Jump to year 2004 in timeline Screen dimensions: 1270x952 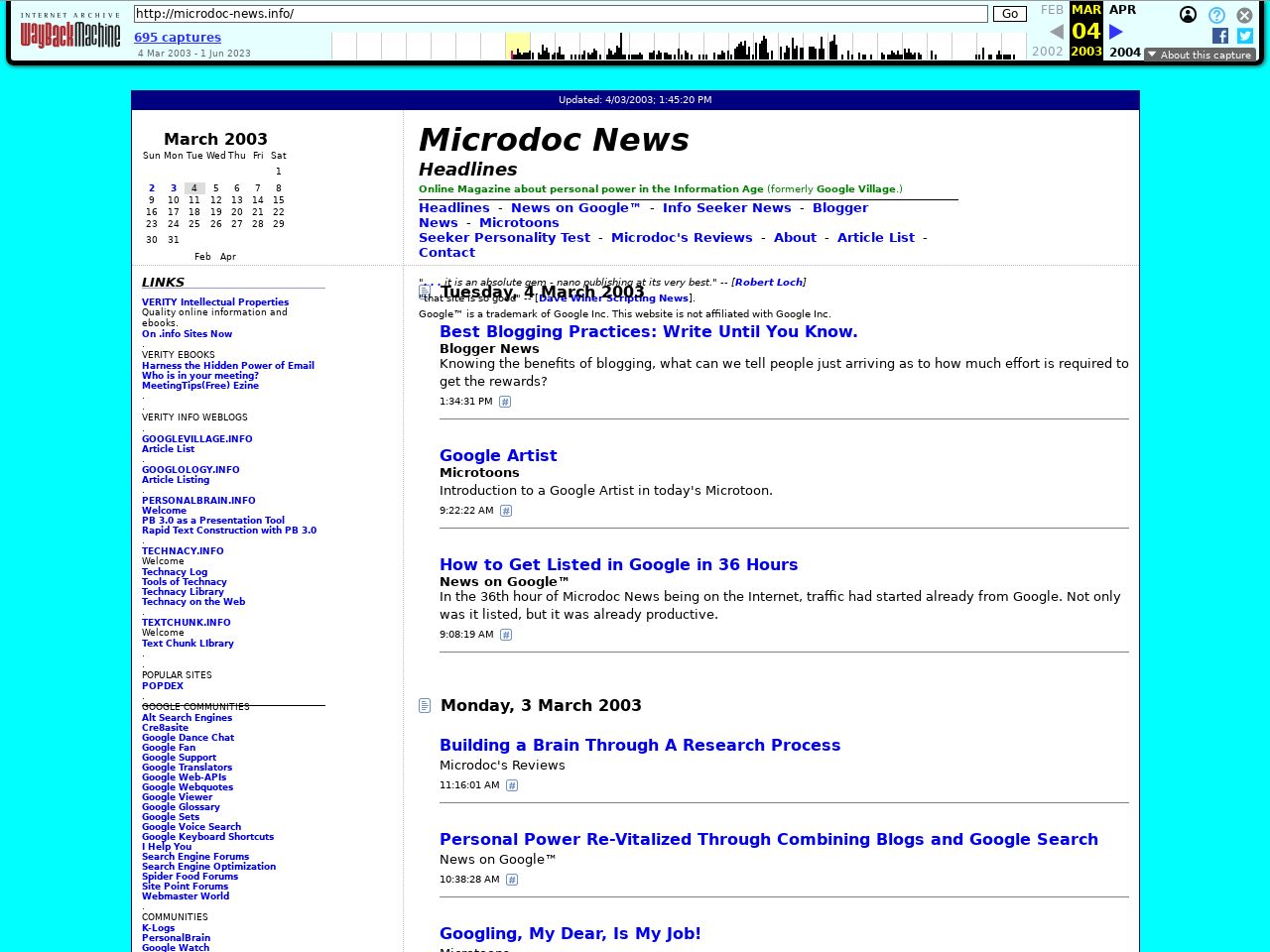click(x=1124, y=53)
